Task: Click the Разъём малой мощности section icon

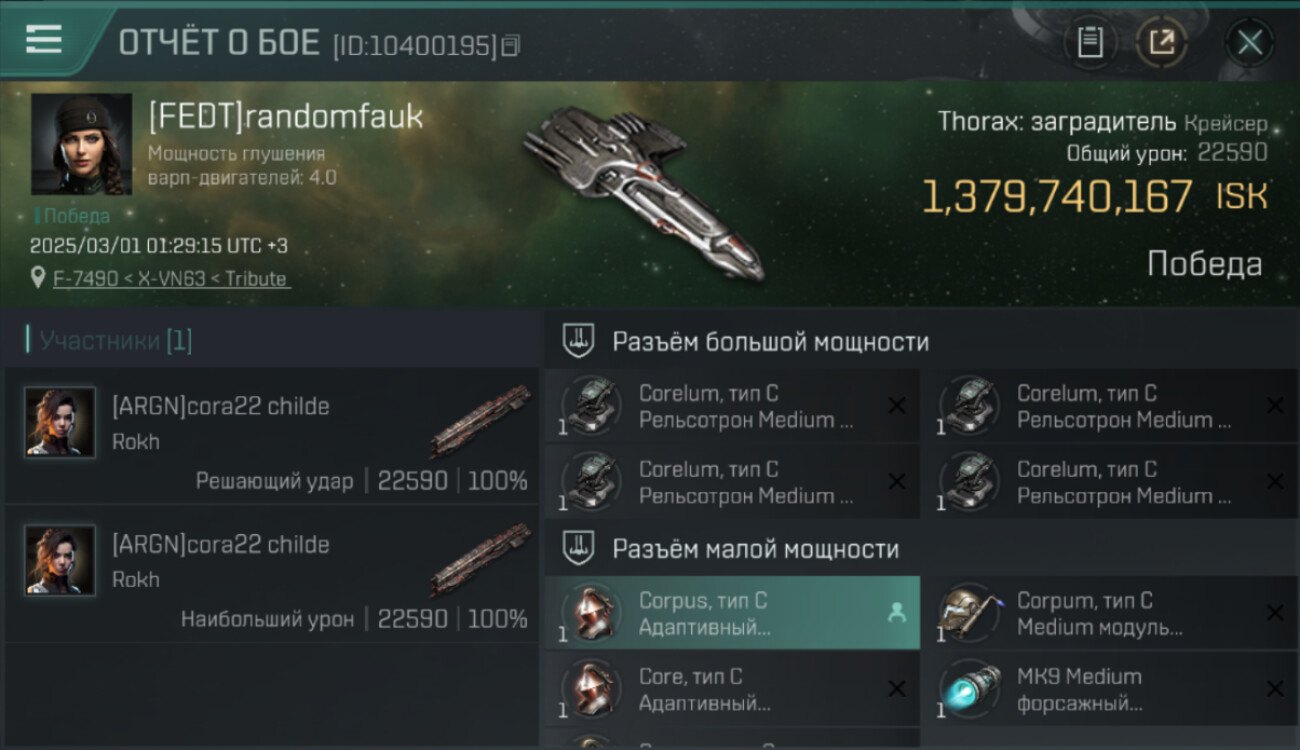Action: [x=577, y=548]
